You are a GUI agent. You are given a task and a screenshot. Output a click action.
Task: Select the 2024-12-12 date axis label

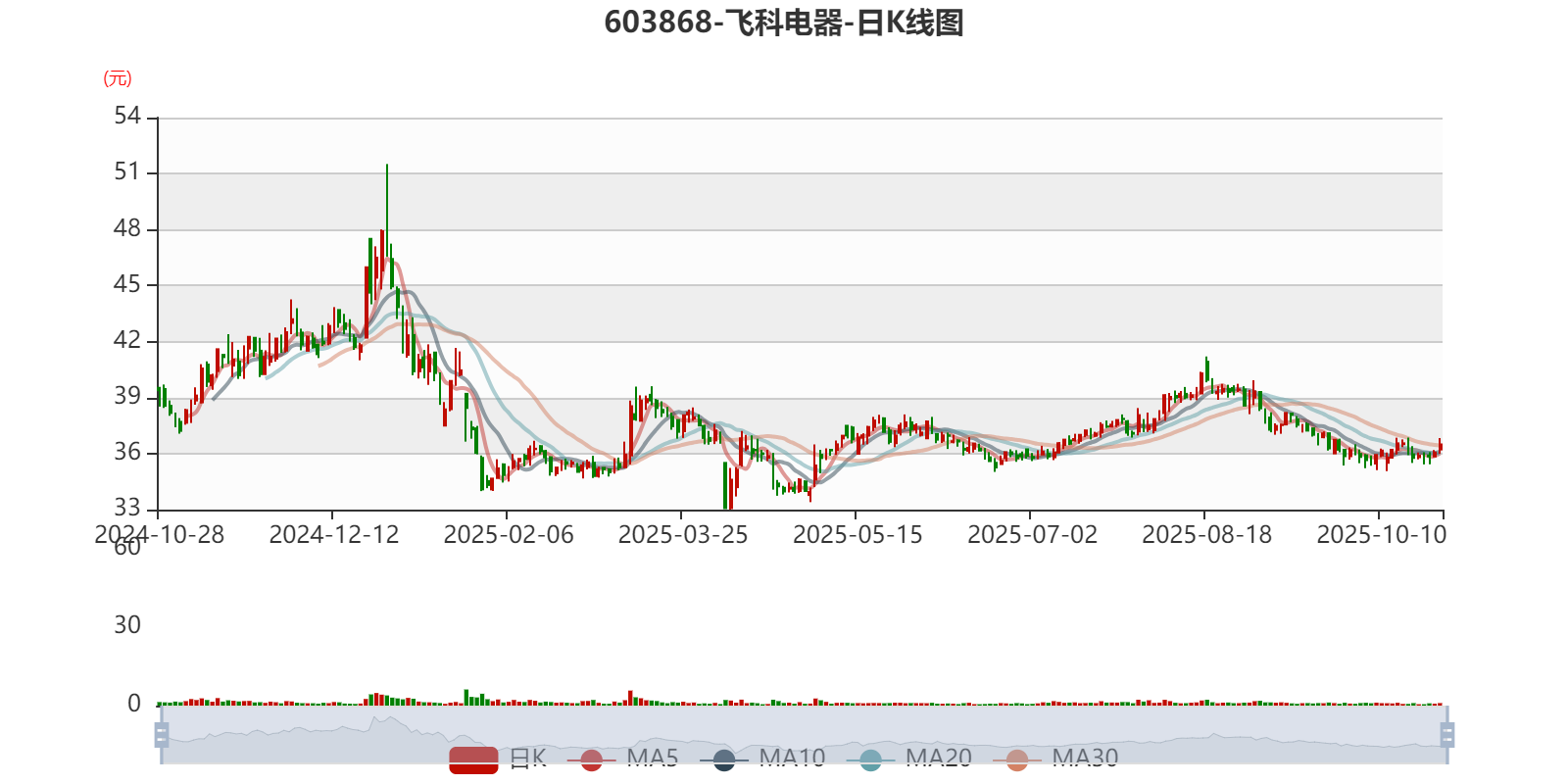334,534
